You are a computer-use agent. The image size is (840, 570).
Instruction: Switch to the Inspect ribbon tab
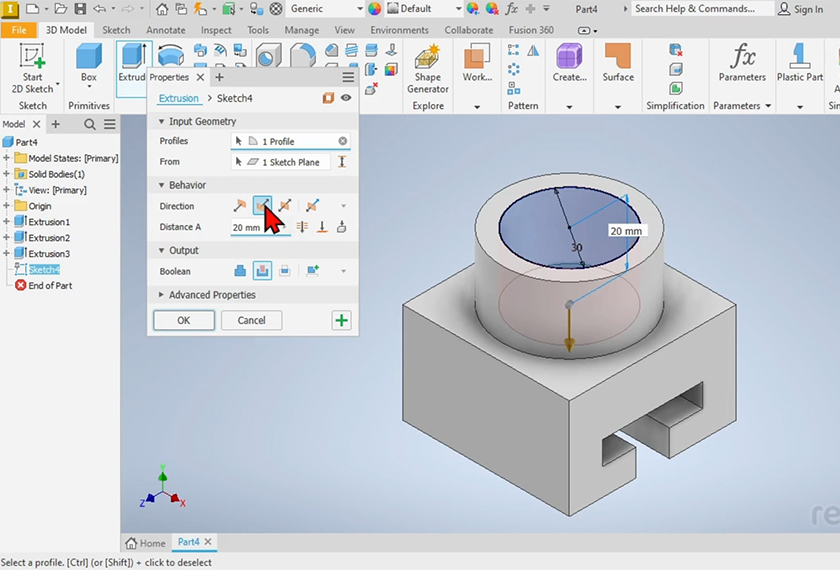[216, 30]
